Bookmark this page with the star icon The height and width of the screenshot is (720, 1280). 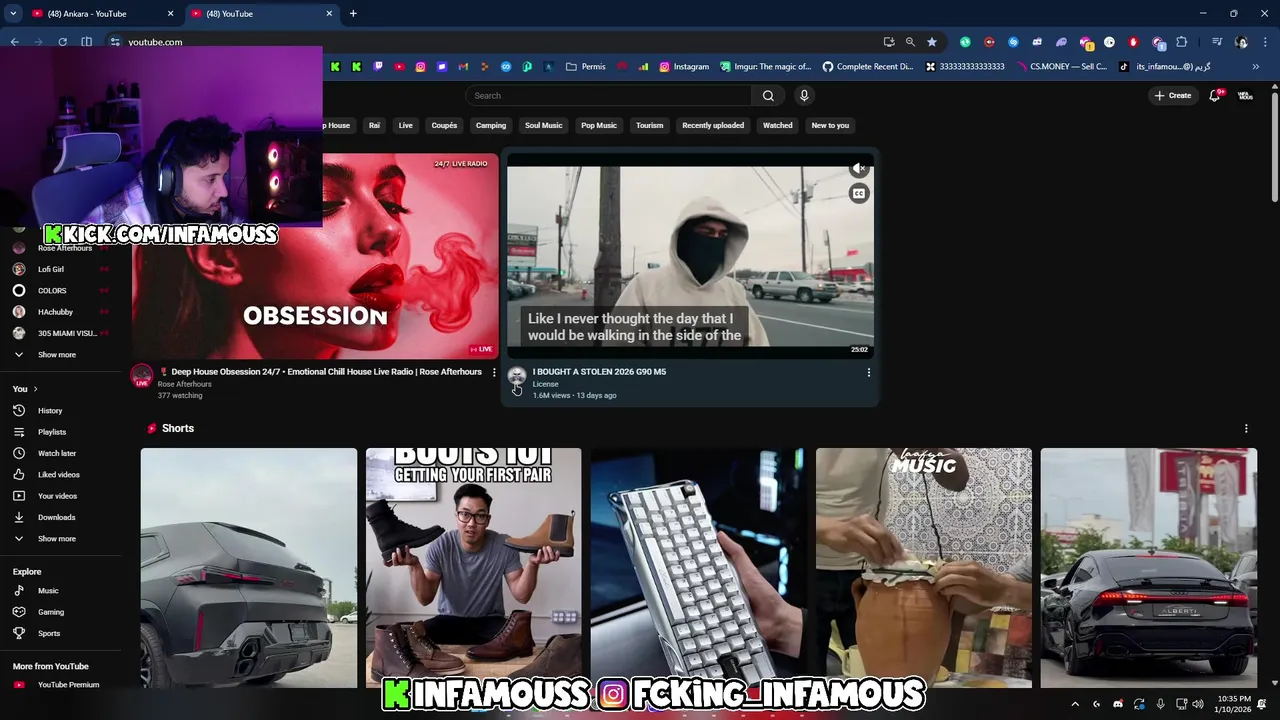pyautogui.click(x=932, y=42)
